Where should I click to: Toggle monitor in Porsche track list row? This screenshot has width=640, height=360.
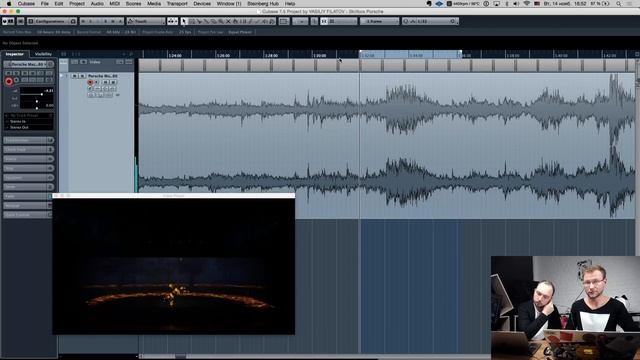coord(97,82)
